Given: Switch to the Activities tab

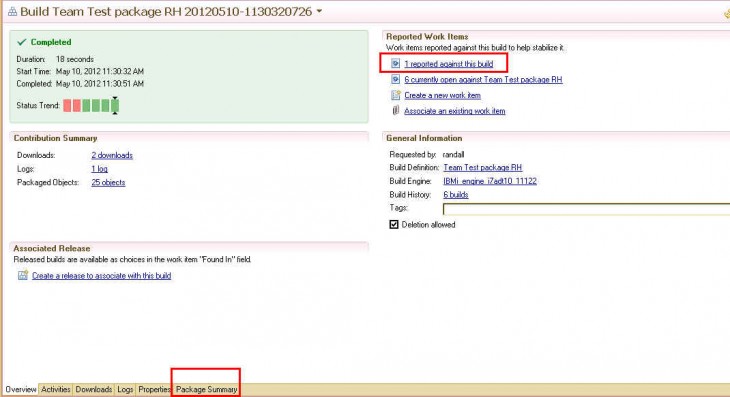Looking at the screenshot, I should (x=55, y=390).
